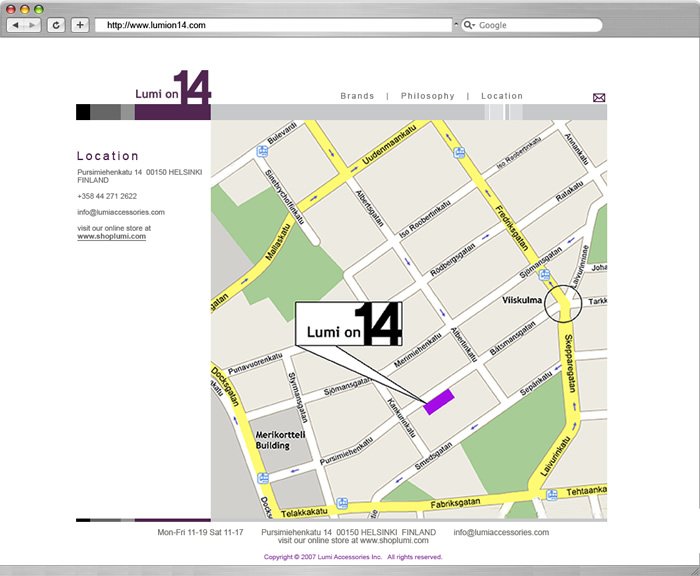The width and height of the screenshot is (700, 576).
Task: Click info@lumiaccessories.com in the sidebar
Action: coord(121,212)
